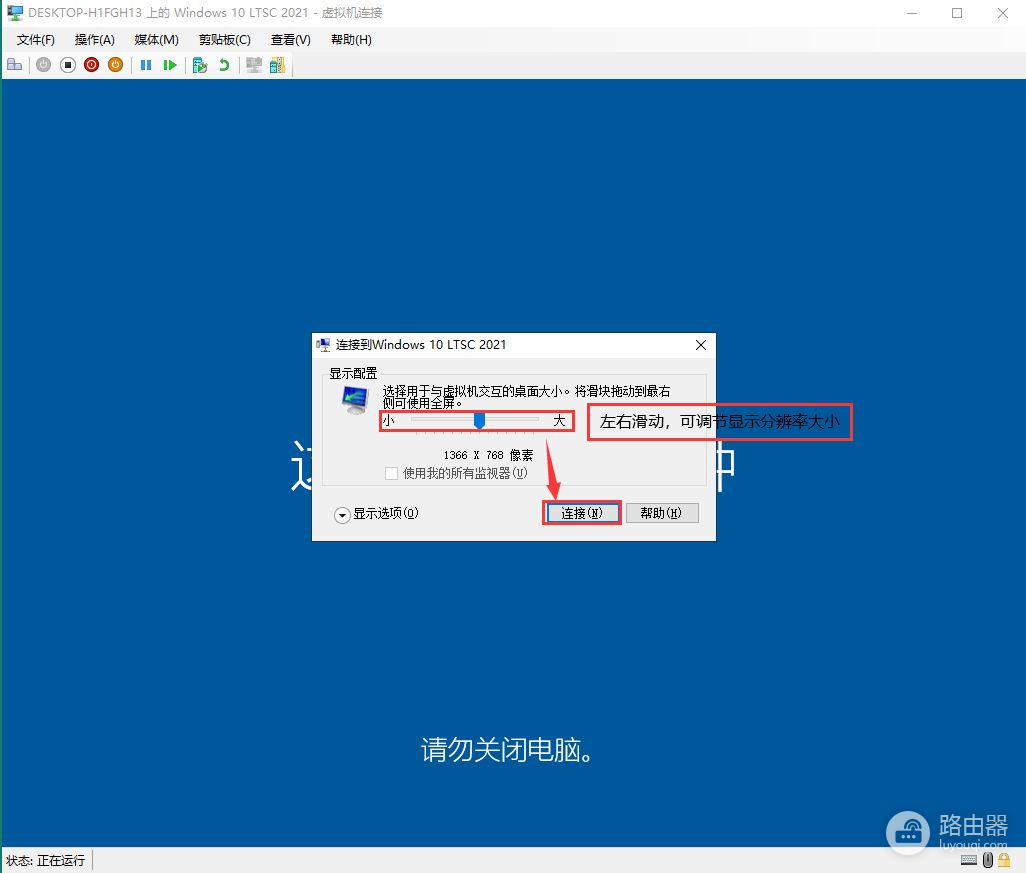
Task: Enable 使用我的所有监视器 checkbox
Action: (391, 473)
